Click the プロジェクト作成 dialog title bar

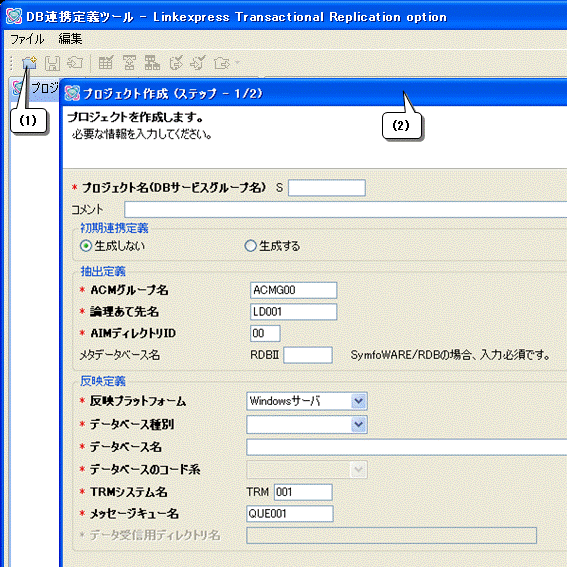[313, 93]
